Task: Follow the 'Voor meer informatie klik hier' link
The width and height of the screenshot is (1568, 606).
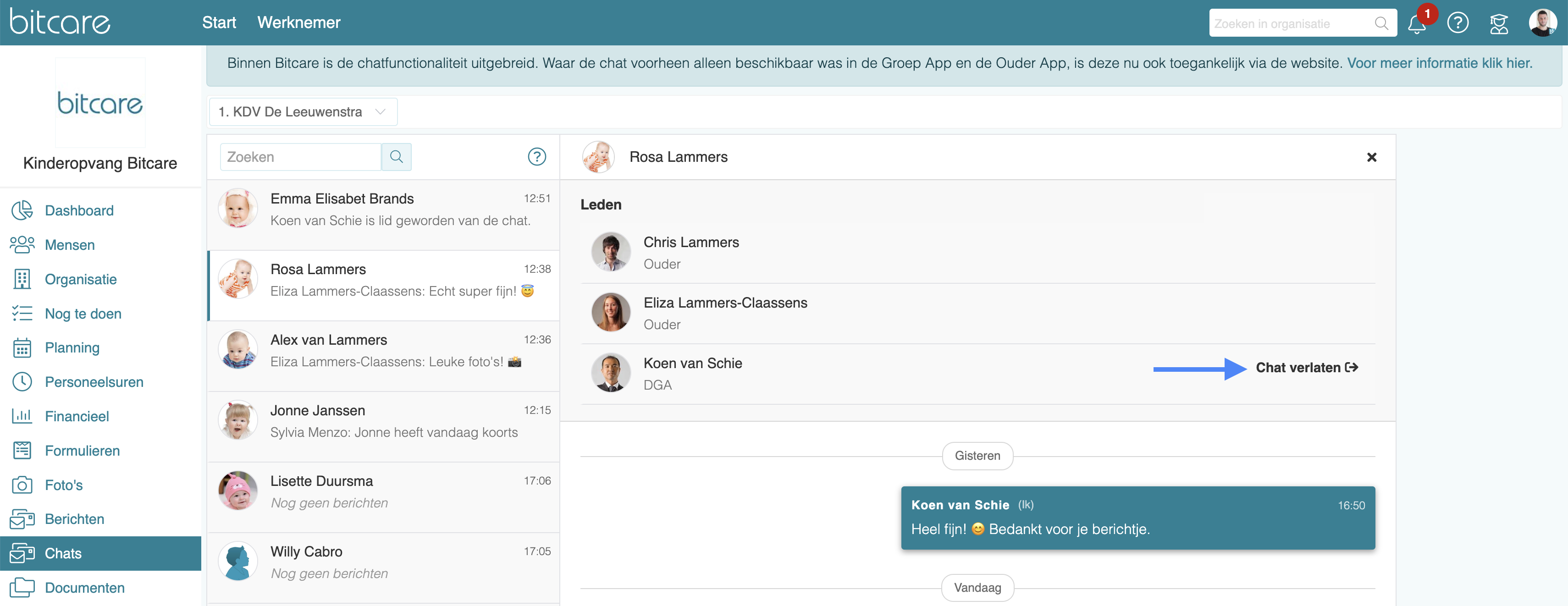Action: (1439, 63)
